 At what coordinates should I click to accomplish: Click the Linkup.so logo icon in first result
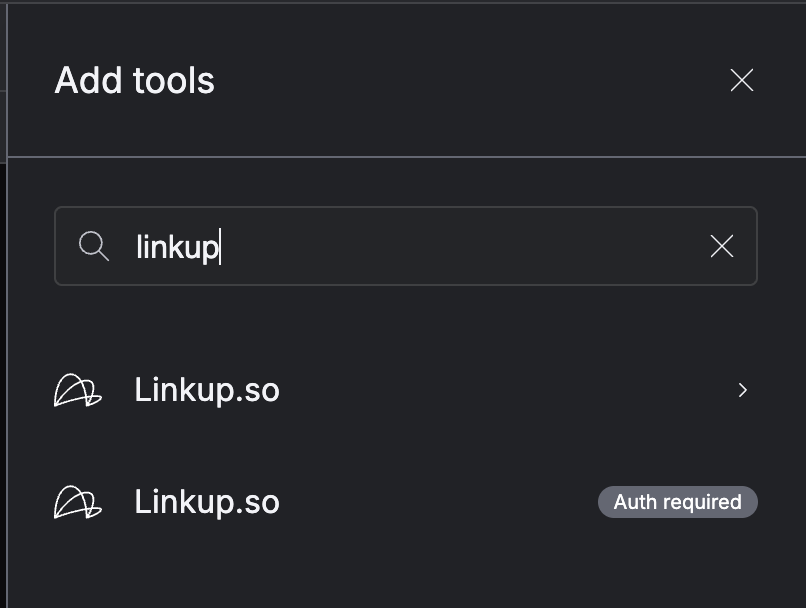coord(78,390)
